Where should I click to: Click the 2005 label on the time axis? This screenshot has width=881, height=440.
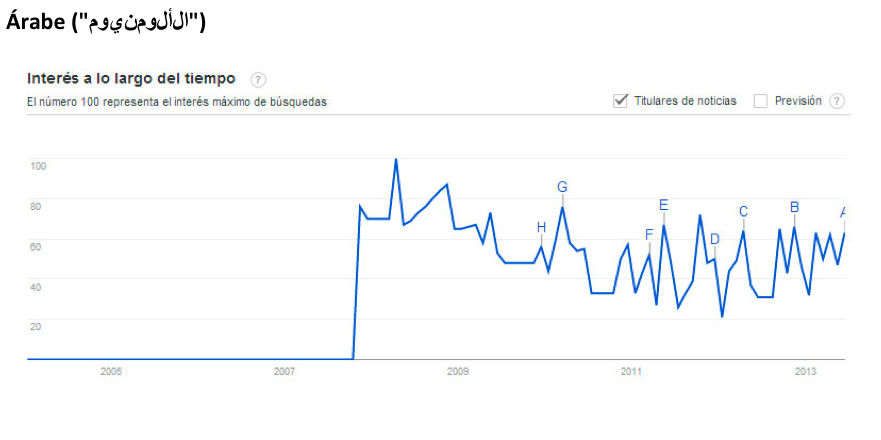point(111,372)
